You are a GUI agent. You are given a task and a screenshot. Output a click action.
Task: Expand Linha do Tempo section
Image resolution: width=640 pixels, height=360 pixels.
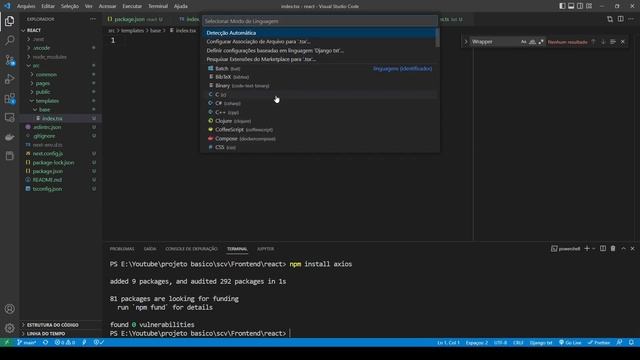tap(61, 333)
